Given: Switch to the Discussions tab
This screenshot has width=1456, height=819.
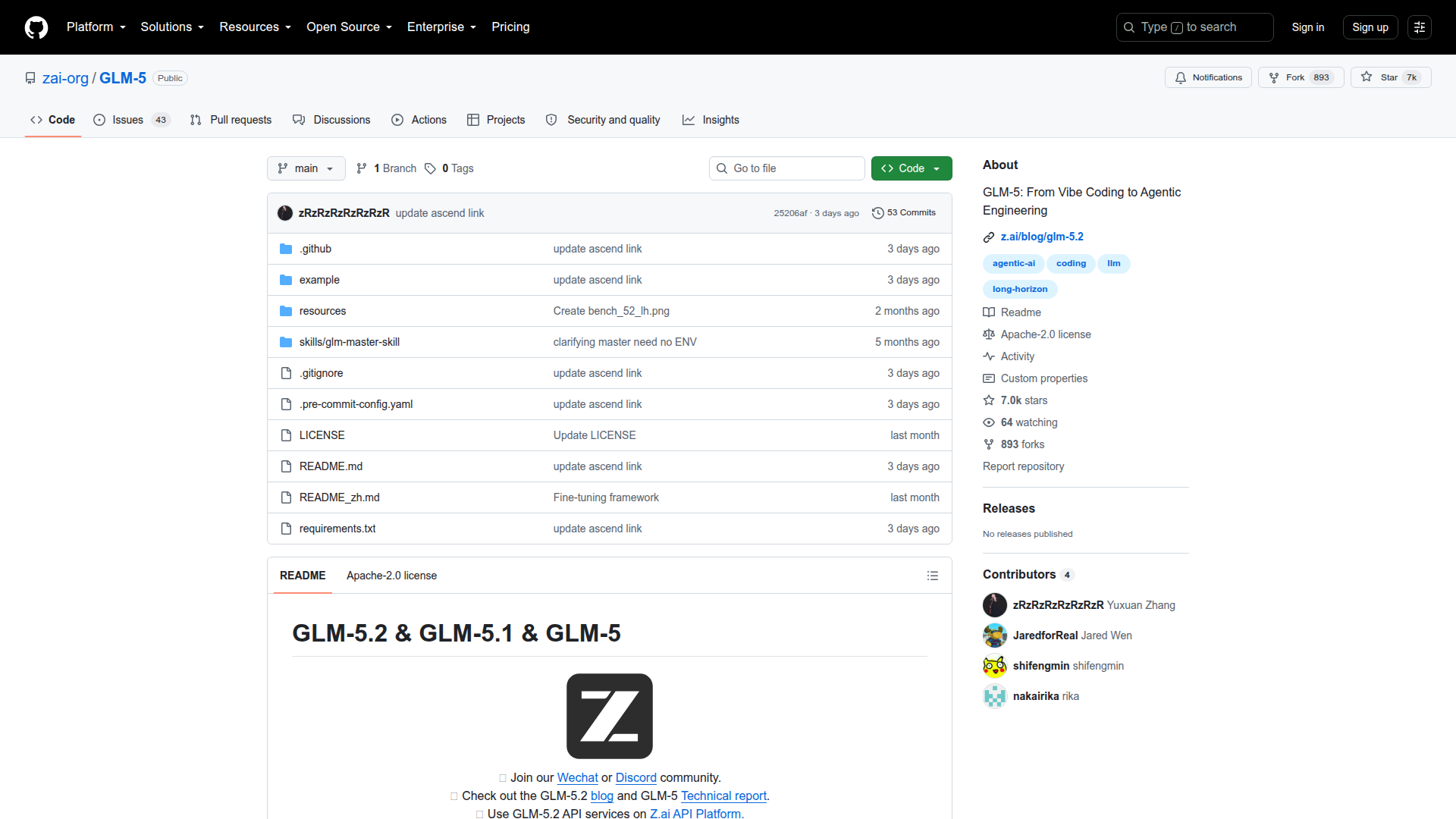Looking at the screenshot, I should (331, 120).
